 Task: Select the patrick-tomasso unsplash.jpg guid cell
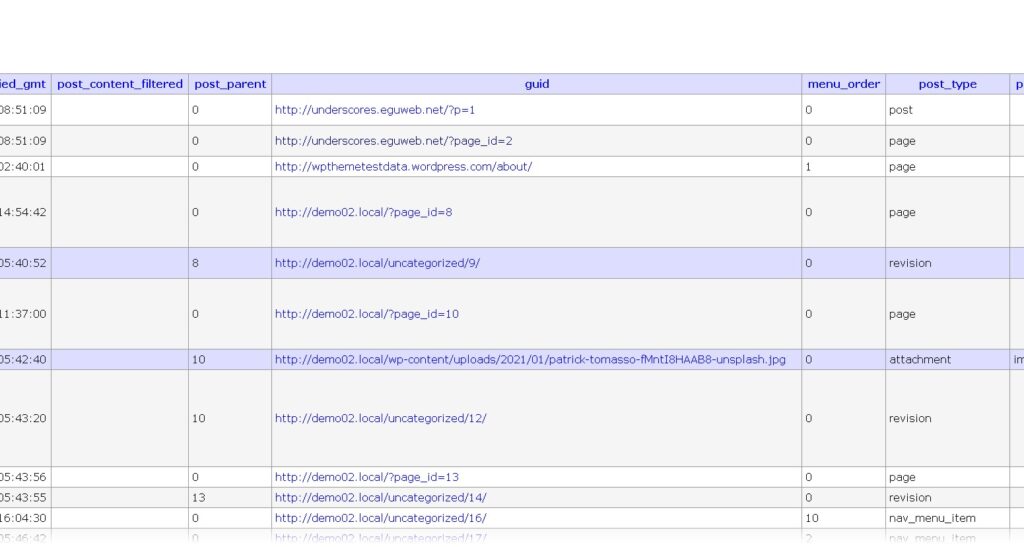tap(529, 359)
